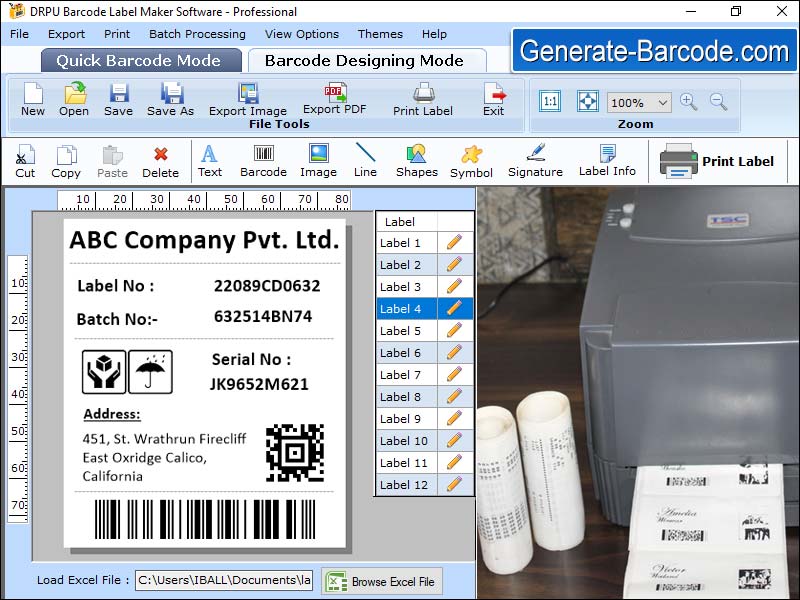Click the New file icon
The height and width of the screenshot is (600, 800).
tap(33, 99)
